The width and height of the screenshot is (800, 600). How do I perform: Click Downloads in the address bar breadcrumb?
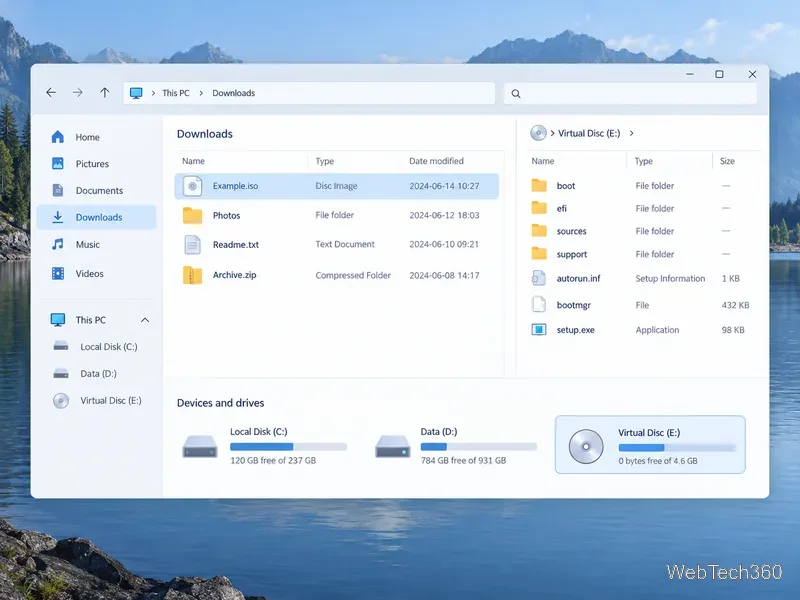pyautogui.click(x=234, y=93)
